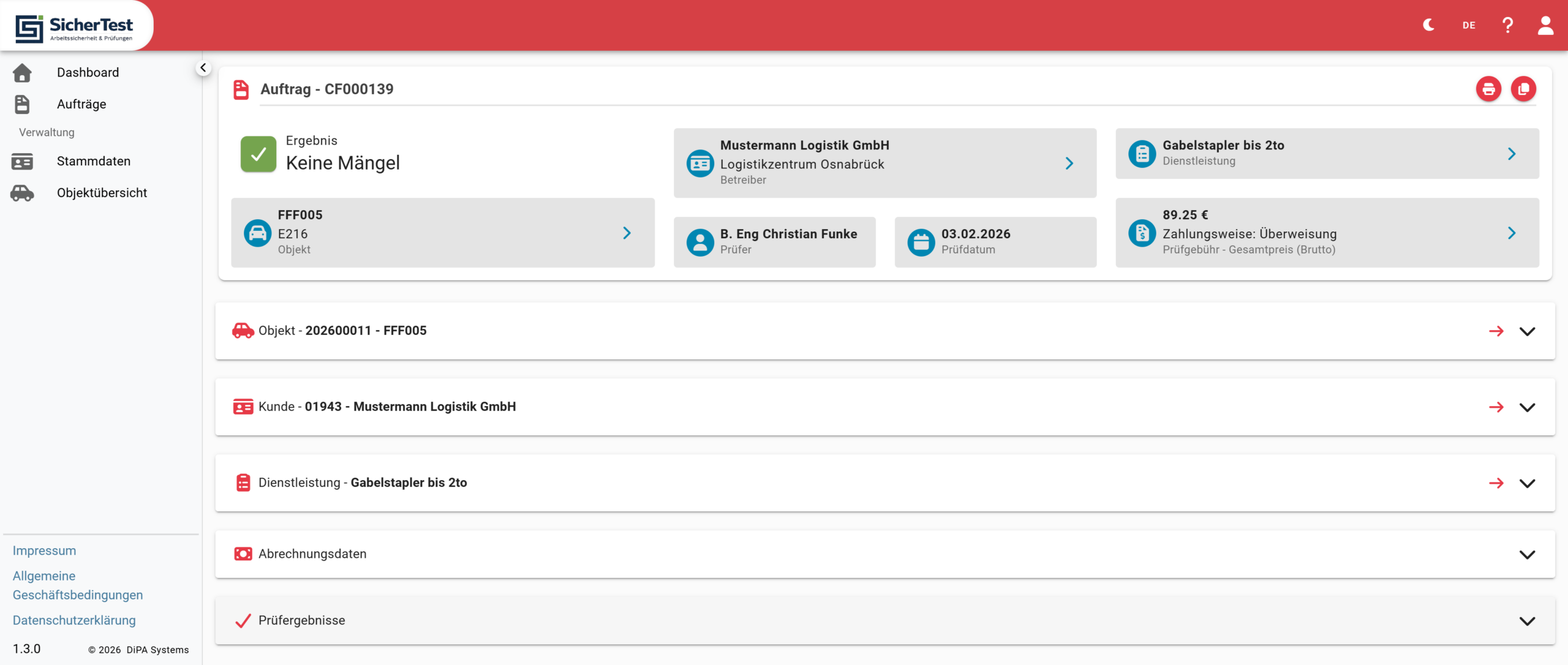Open the Impressum link
This screenshot has height=665, width=1568.
point(44,550)
